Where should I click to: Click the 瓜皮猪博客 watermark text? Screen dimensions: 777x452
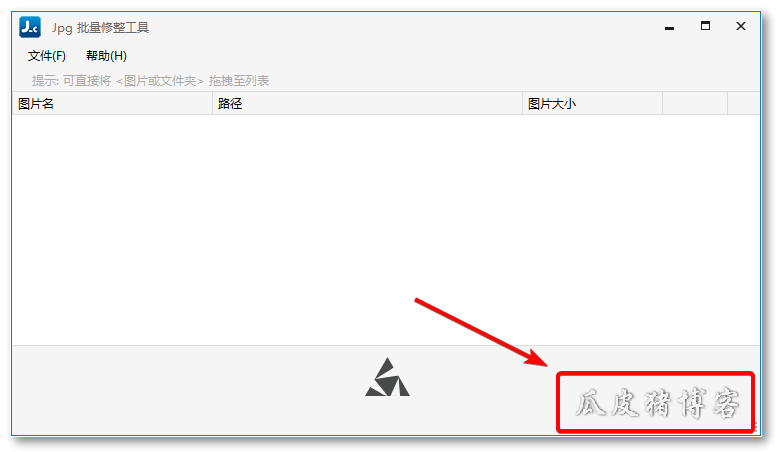pyautogui.click(x=657, y=403)
